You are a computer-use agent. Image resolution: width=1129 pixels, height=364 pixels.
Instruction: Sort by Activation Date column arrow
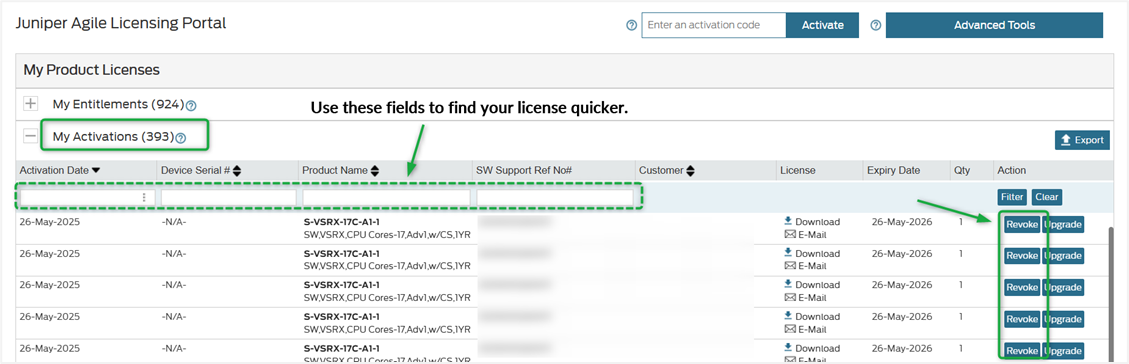tap(96, 170)
